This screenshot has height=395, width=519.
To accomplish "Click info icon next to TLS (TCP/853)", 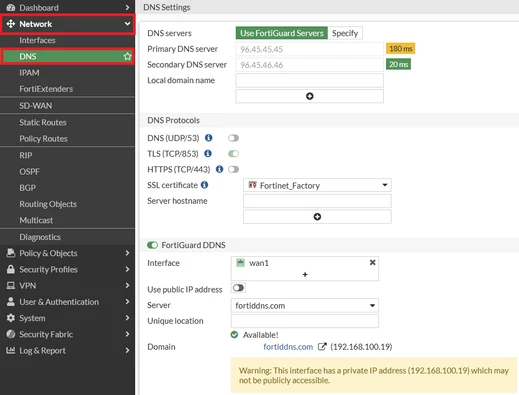I will tap(208, 153).
